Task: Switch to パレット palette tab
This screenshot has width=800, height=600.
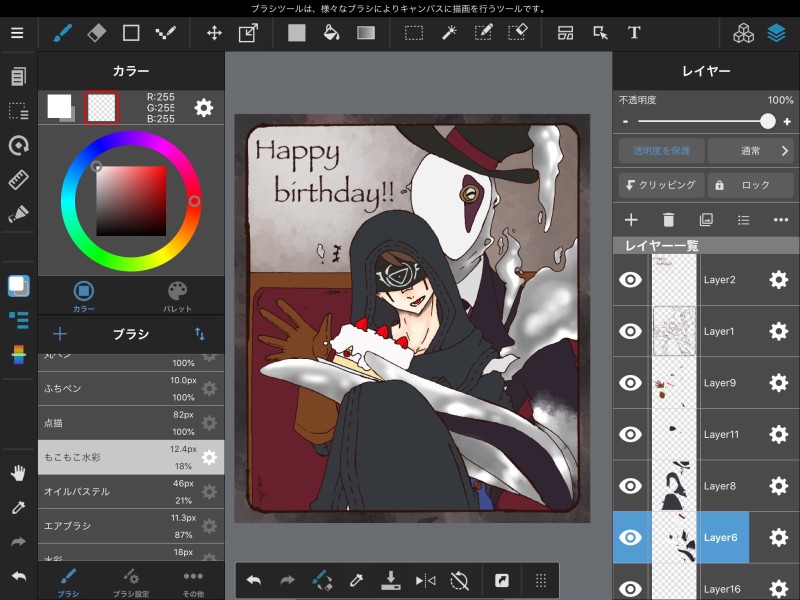Action: [177, 296]
